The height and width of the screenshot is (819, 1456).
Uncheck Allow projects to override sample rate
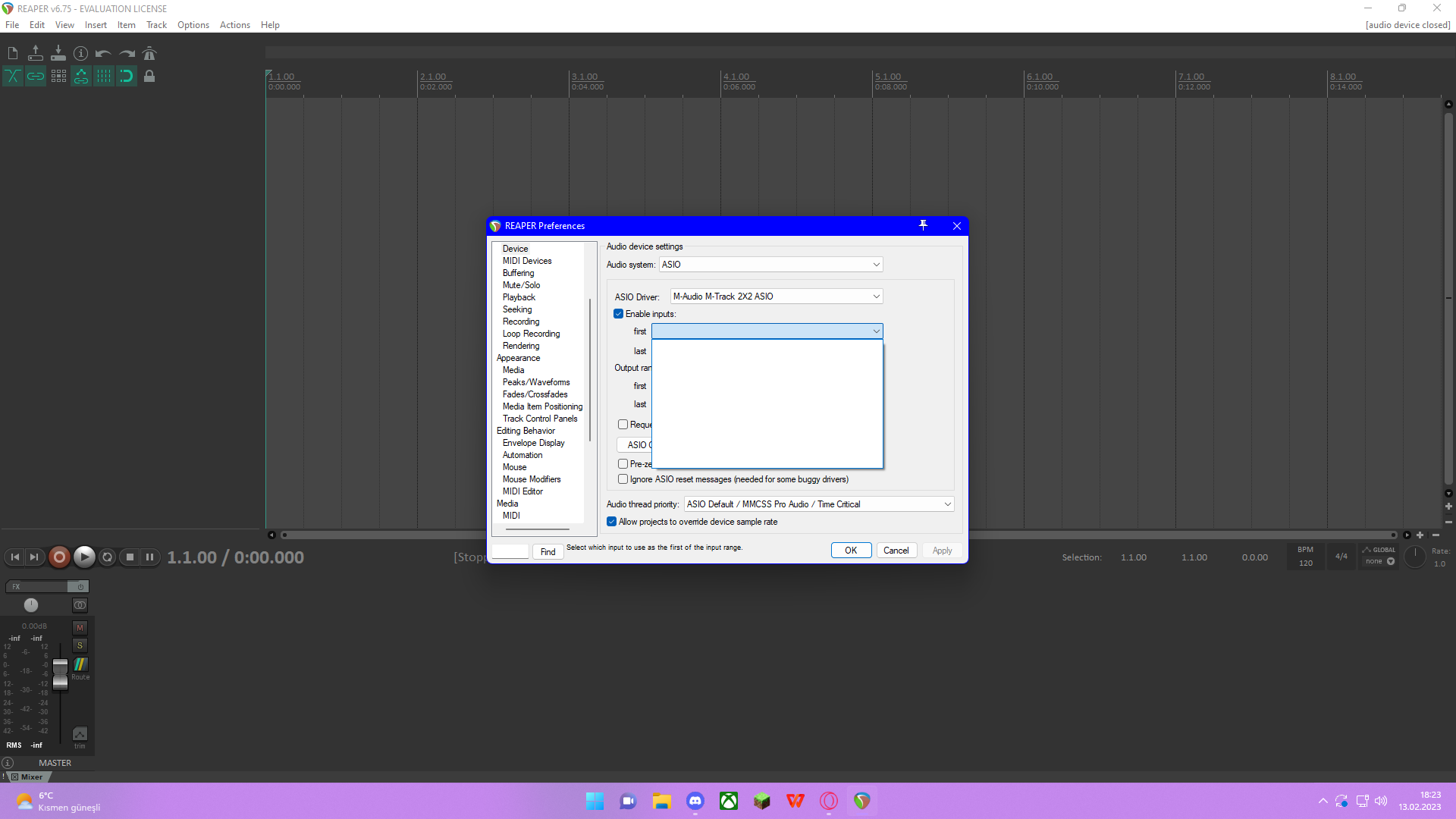click(x=612, y=522)
